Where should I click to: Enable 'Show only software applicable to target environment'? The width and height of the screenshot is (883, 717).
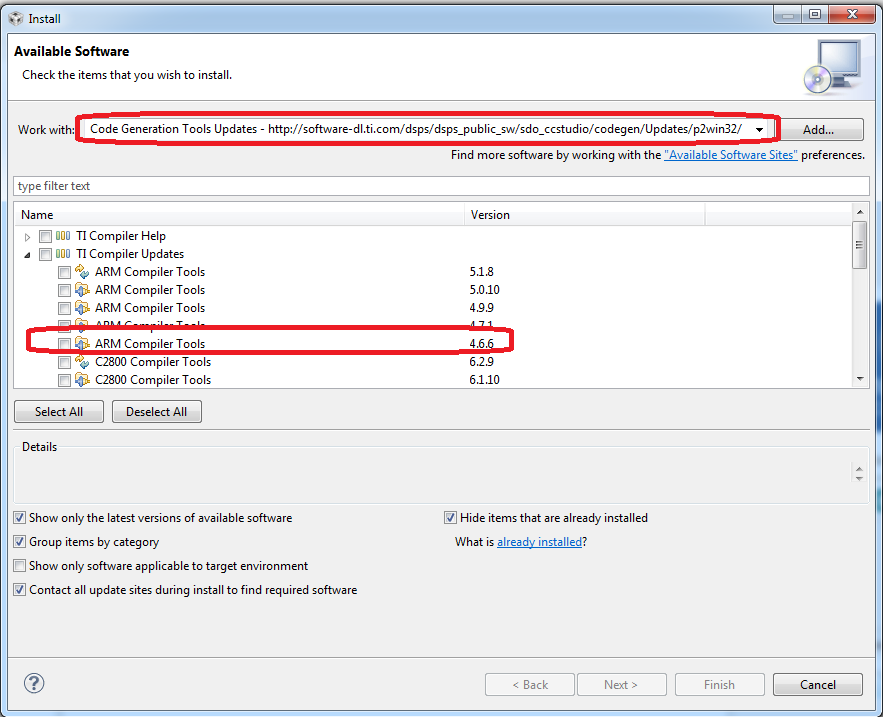point(20,566)
